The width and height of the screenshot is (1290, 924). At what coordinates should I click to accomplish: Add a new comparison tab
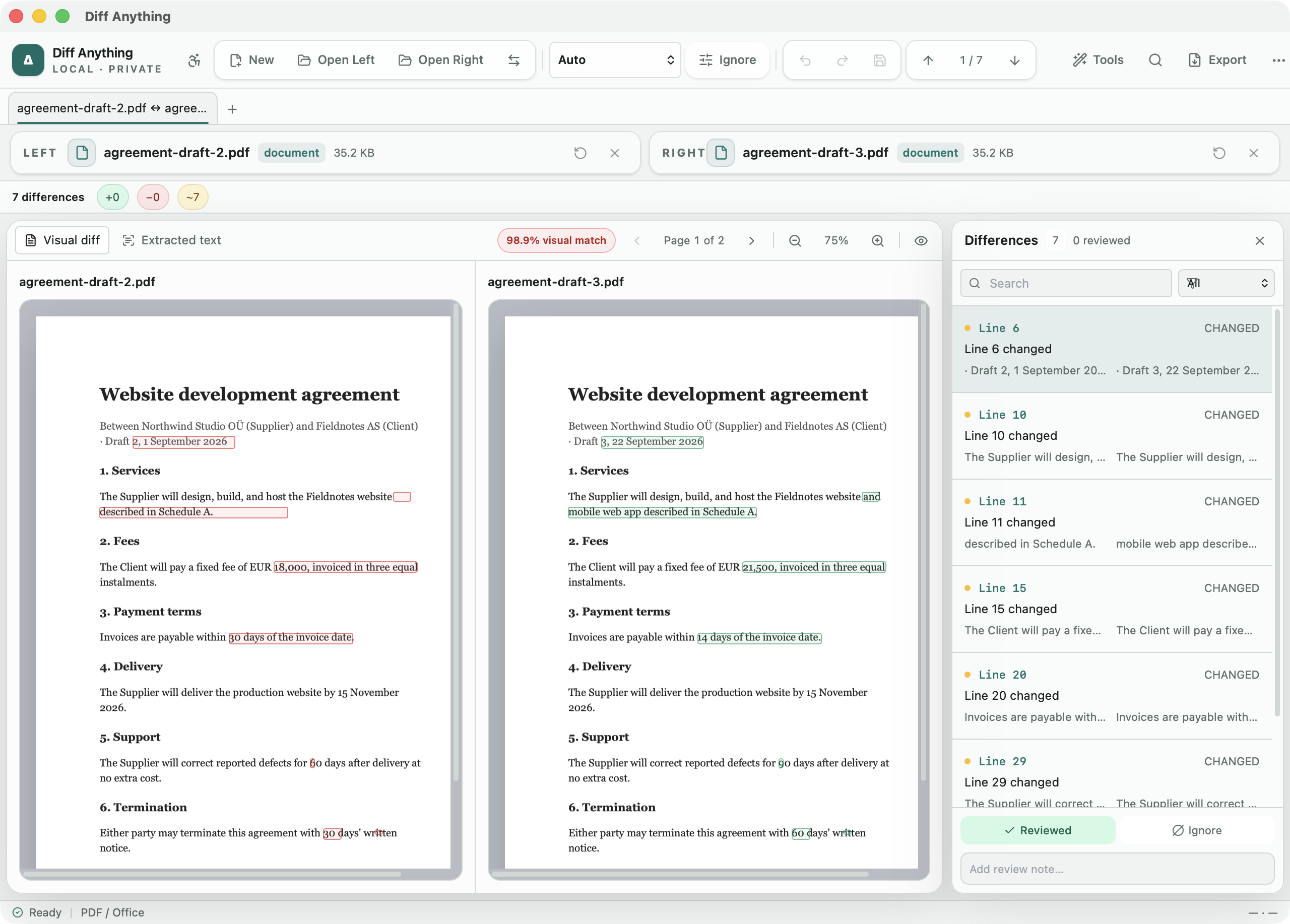[232, 109]
